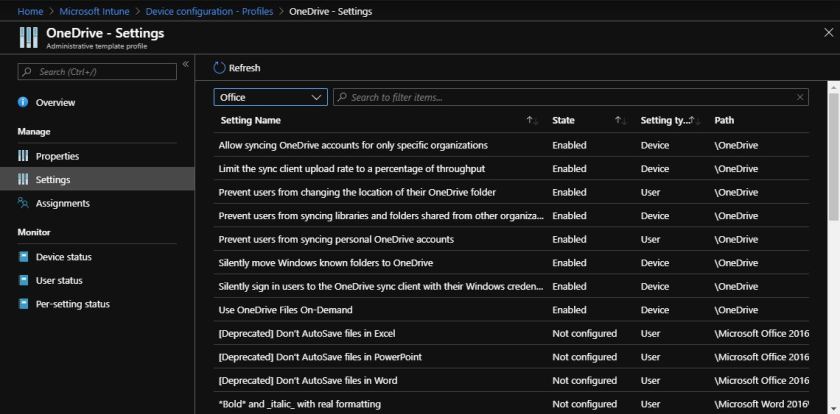The width and height of the screenshot is (840, 414).
Task: Click the Refresh icon in toolbar
Action: (220, 68)
